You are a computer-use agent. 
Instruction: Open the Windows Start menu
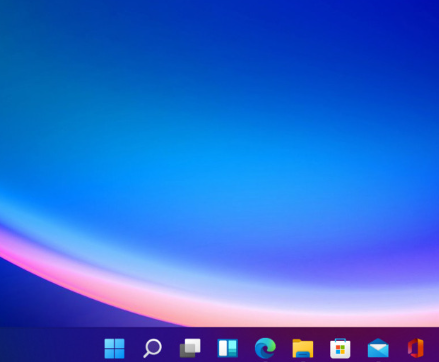pyautogui.click(x=114, y=348)
